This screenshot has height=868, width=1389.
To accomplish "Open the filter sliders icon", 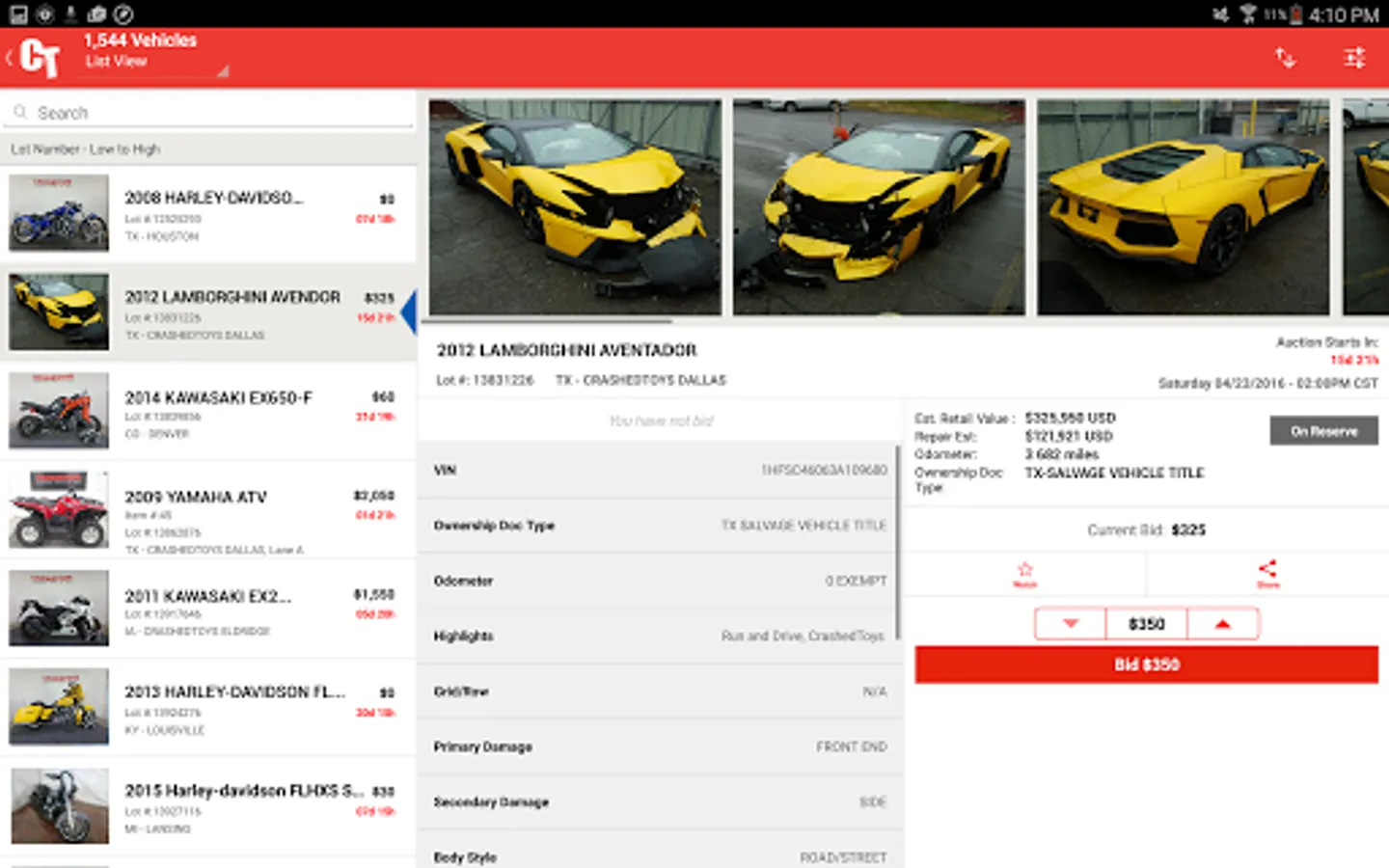I will pyautogui.click(x=1354, y=58).
